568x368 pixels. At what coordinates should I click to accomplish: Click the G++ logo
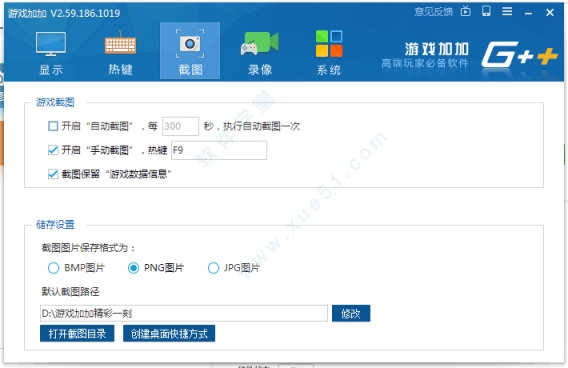519,55
